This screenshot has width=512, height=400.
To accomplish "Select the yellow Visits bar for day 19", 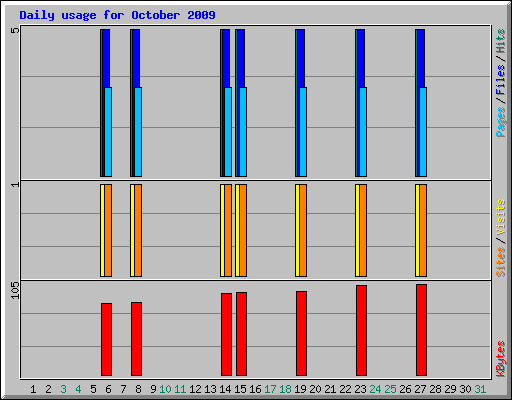I will [x=297, y=230].
